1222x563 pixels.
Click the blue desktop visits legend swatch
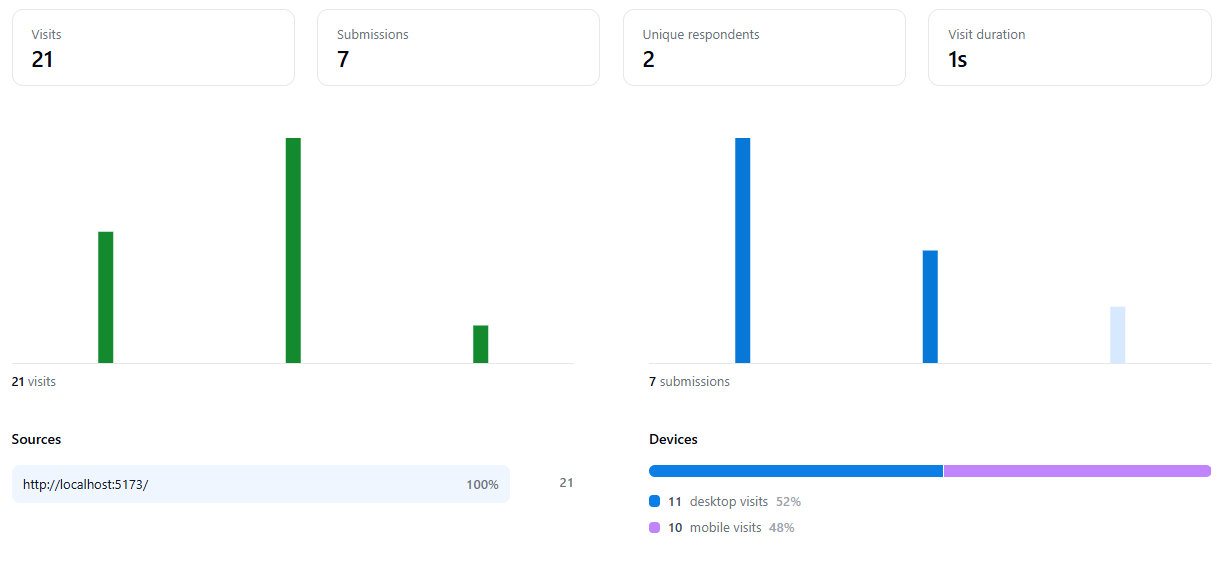click(655, 501)
